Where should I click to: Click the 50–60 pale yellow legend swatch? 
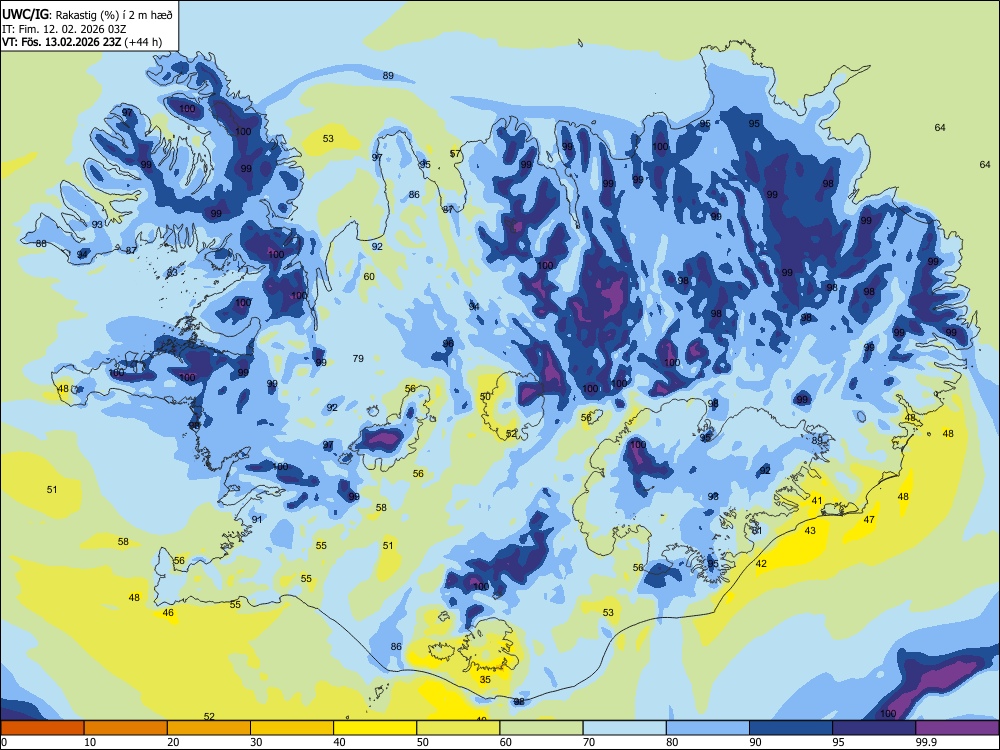[x=458, y=728]
